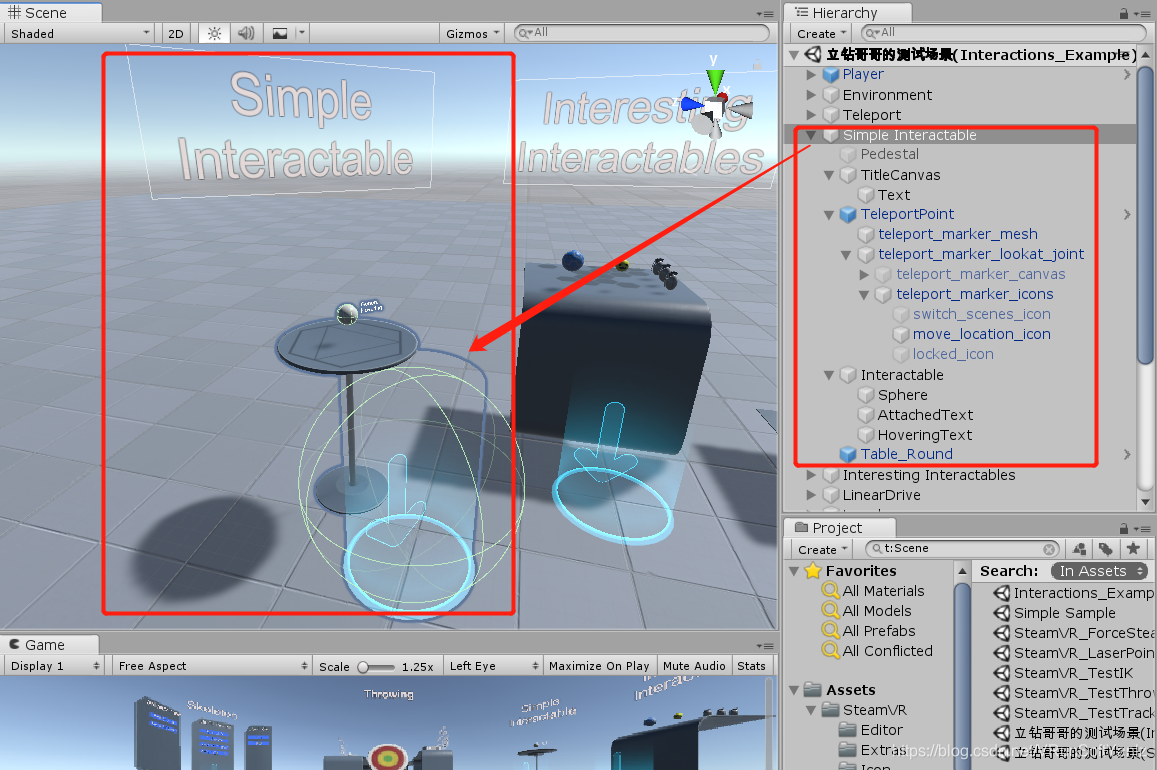Expand Interesting Interactables object
The height and width of the screenshot is (770, 1157).
point(812,475)
